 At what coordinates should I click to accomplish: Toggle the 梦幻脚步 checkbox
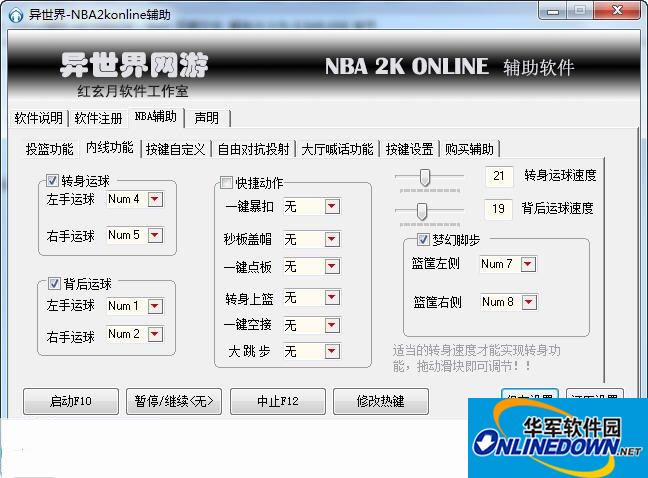click(423, 239)
